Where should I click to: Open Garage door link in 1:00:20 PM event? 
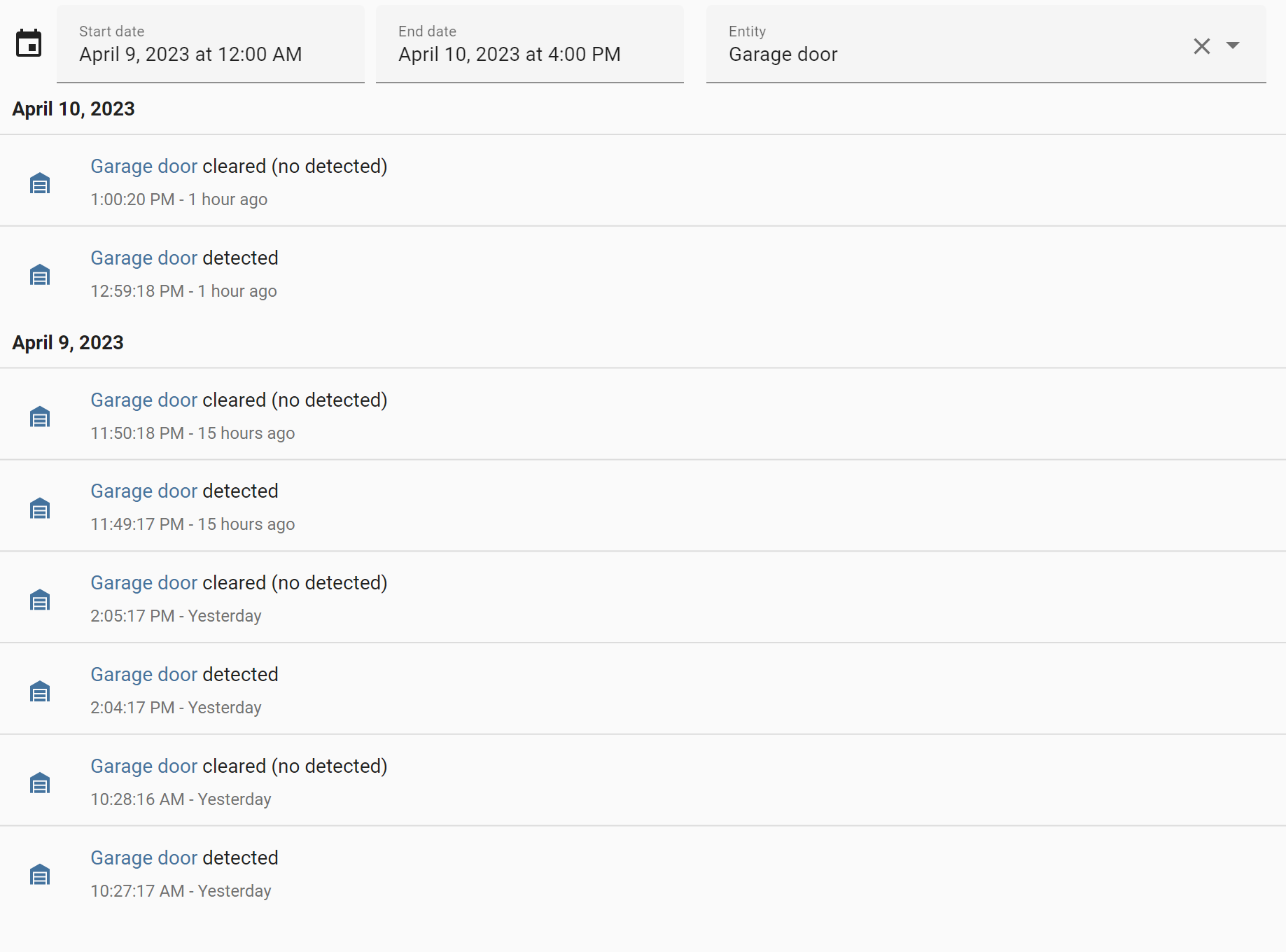click(x=144, y=166)
